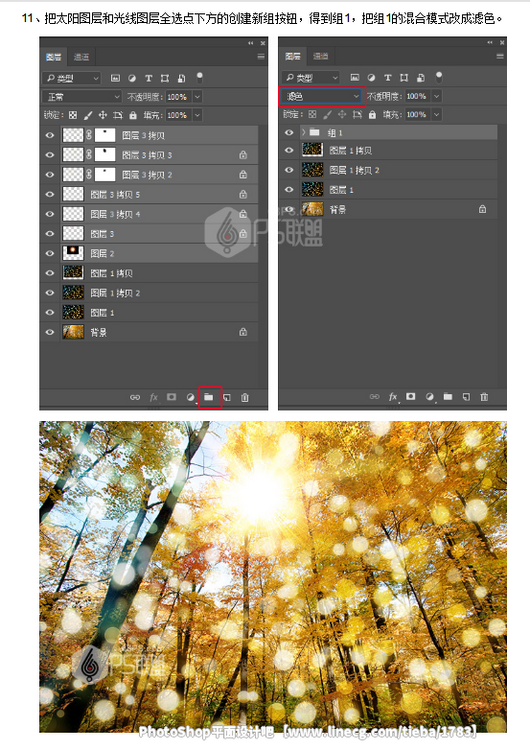Click the adjustment layer icon in left panel
Image resolution: width=530 pixels, height=750 pixels.
point(190,397)
